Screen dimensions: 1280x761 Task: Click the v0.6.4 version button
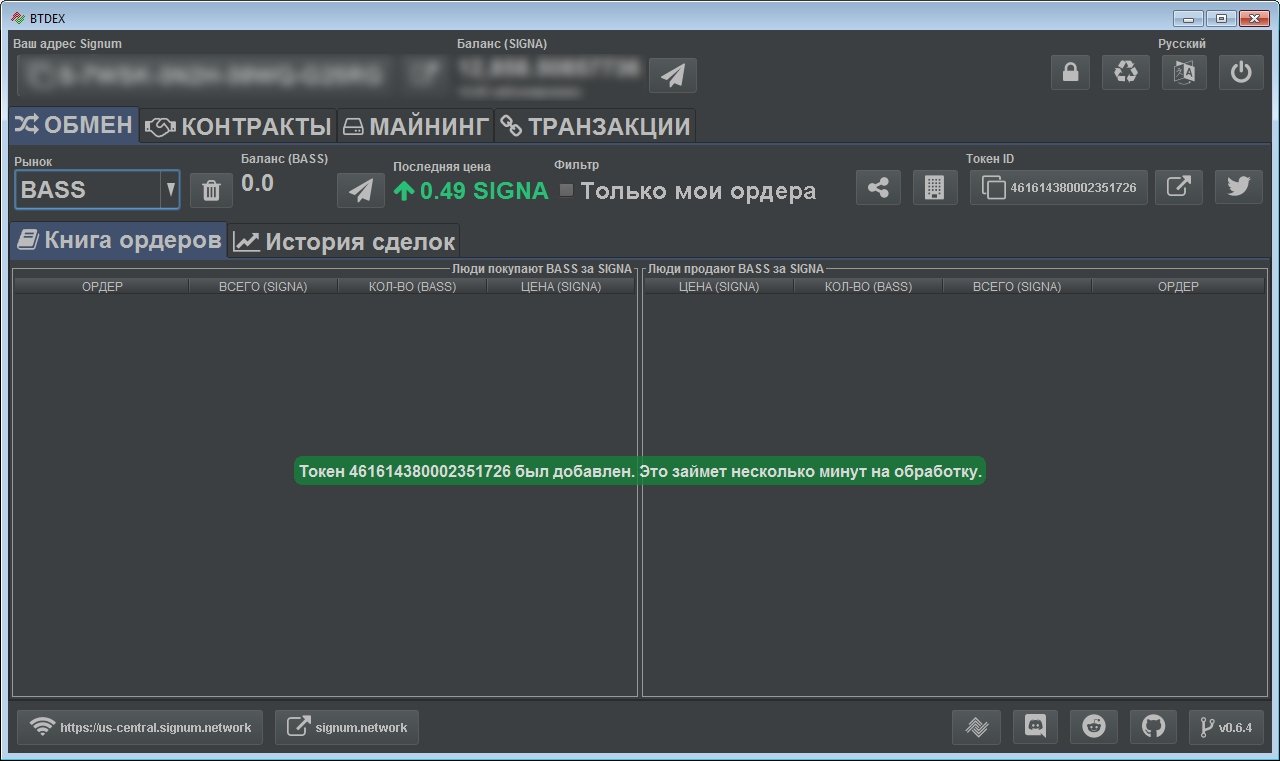1227,727
